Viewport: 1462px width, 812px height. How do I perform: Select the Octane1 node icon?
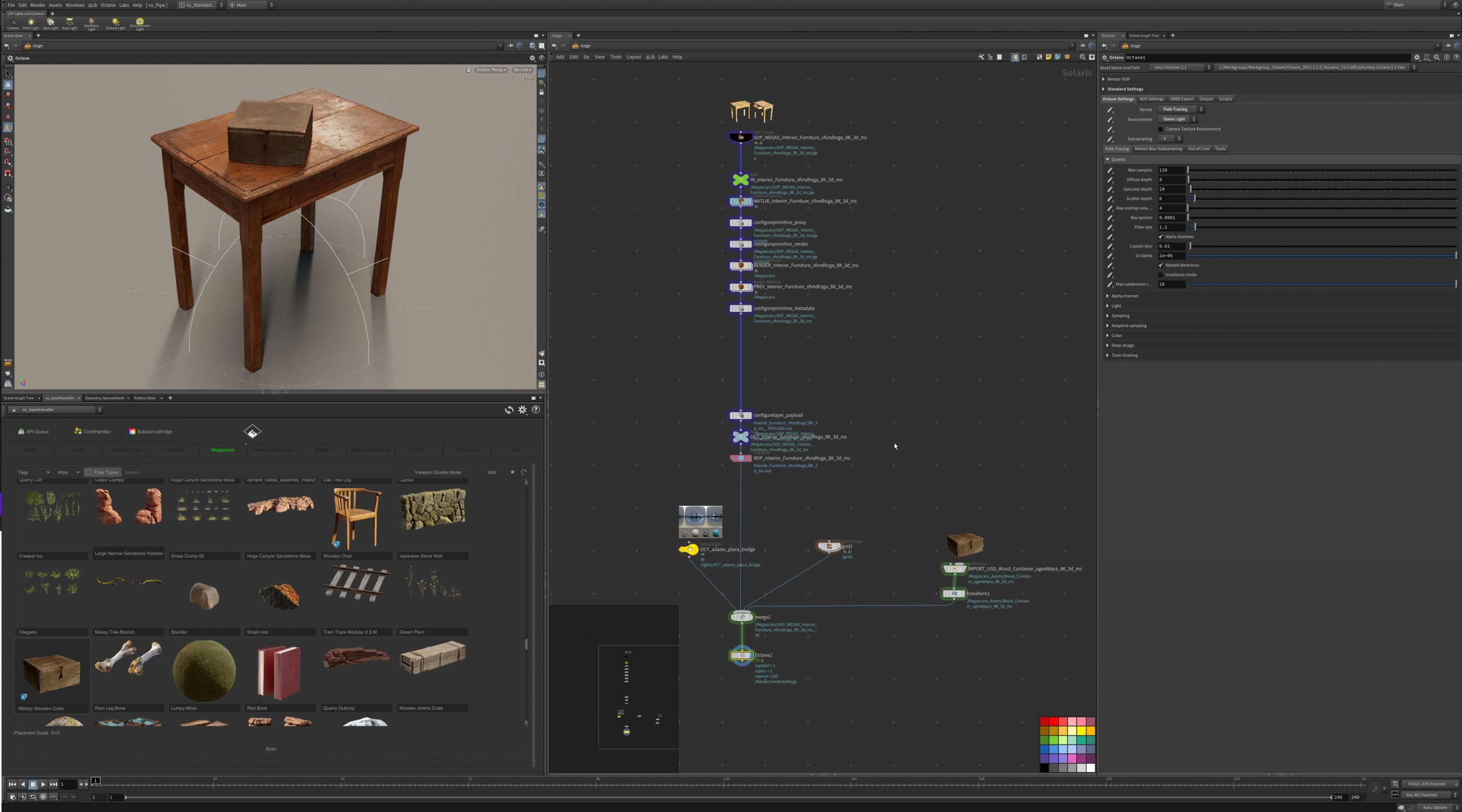click(741, 656)
